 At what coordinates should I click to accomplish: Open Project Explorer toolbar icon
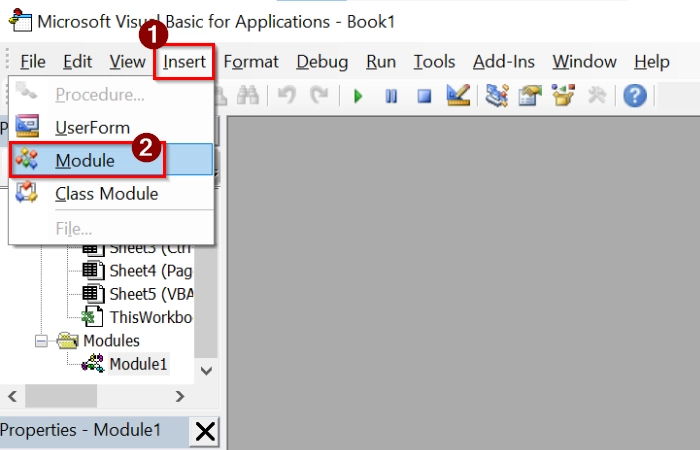(x=497, y=95)
